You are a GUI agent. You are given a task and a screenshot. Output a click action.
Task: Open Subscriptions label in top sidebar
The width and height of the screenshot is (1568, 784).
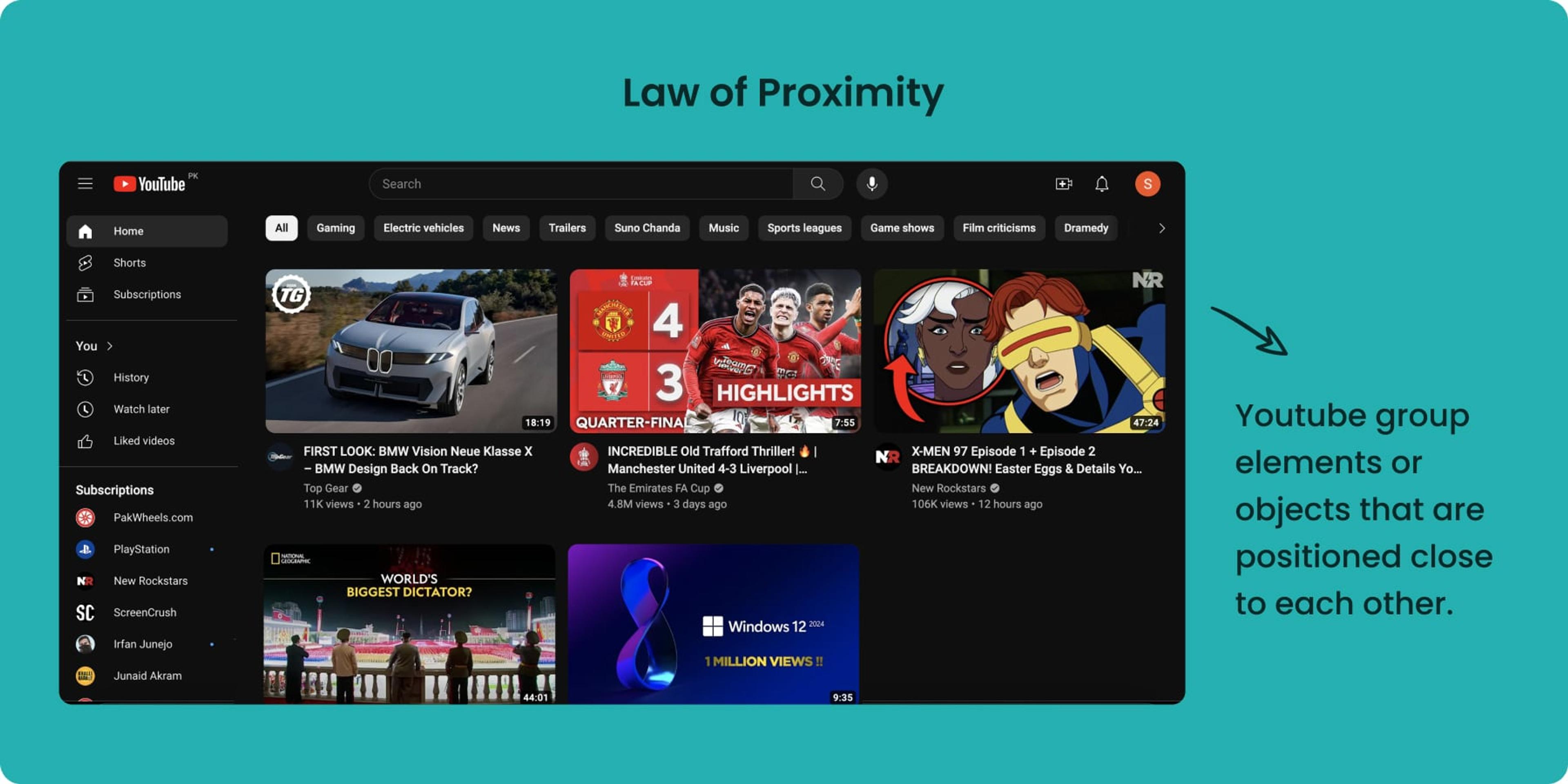click(147, 294)
